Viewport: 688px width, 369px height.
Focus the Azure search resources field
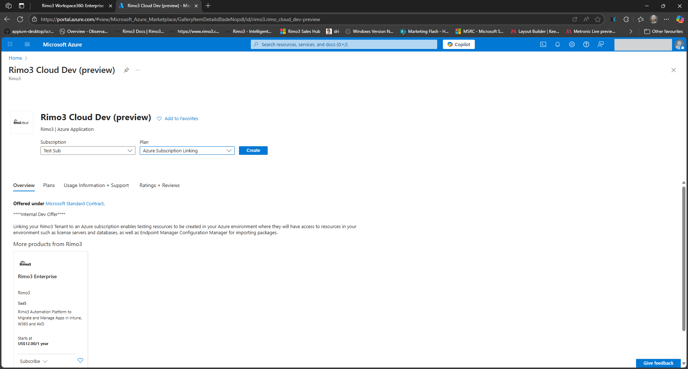click(x=344, y=44)
